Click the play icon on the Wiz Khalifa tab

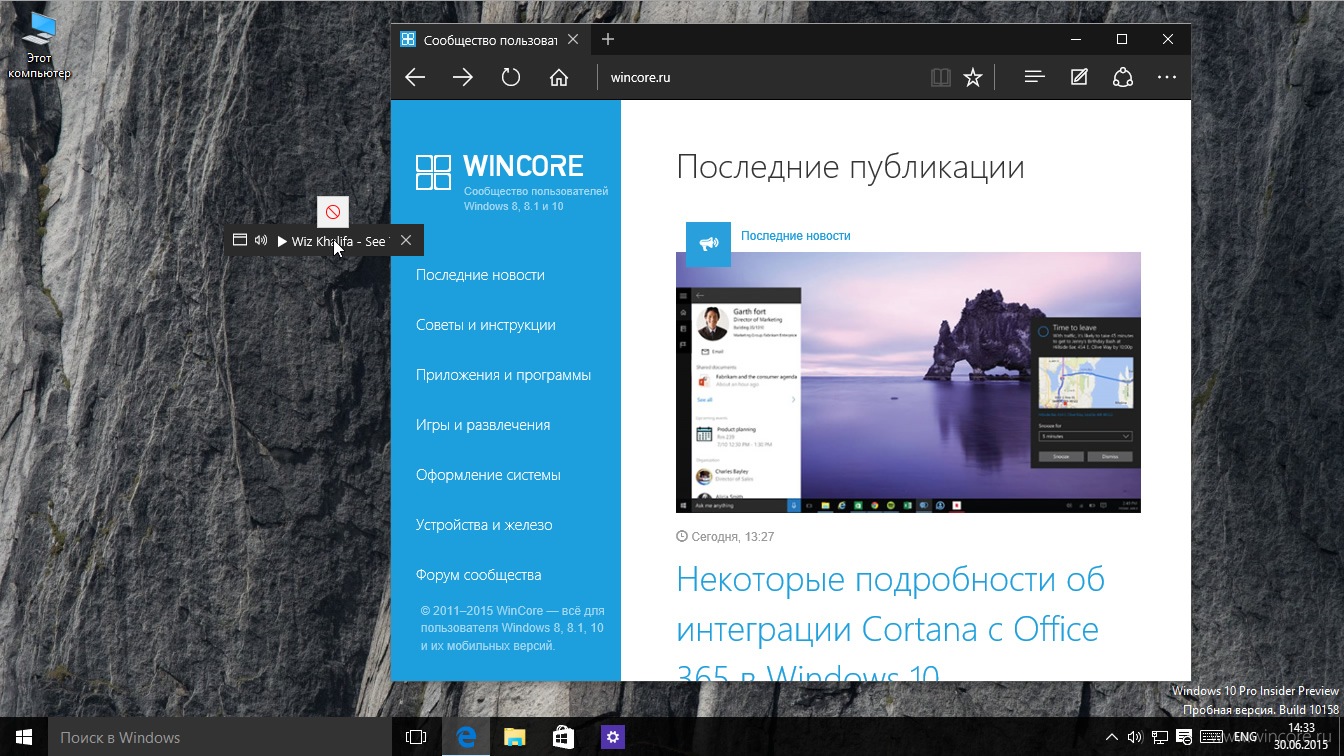[282, 241]
